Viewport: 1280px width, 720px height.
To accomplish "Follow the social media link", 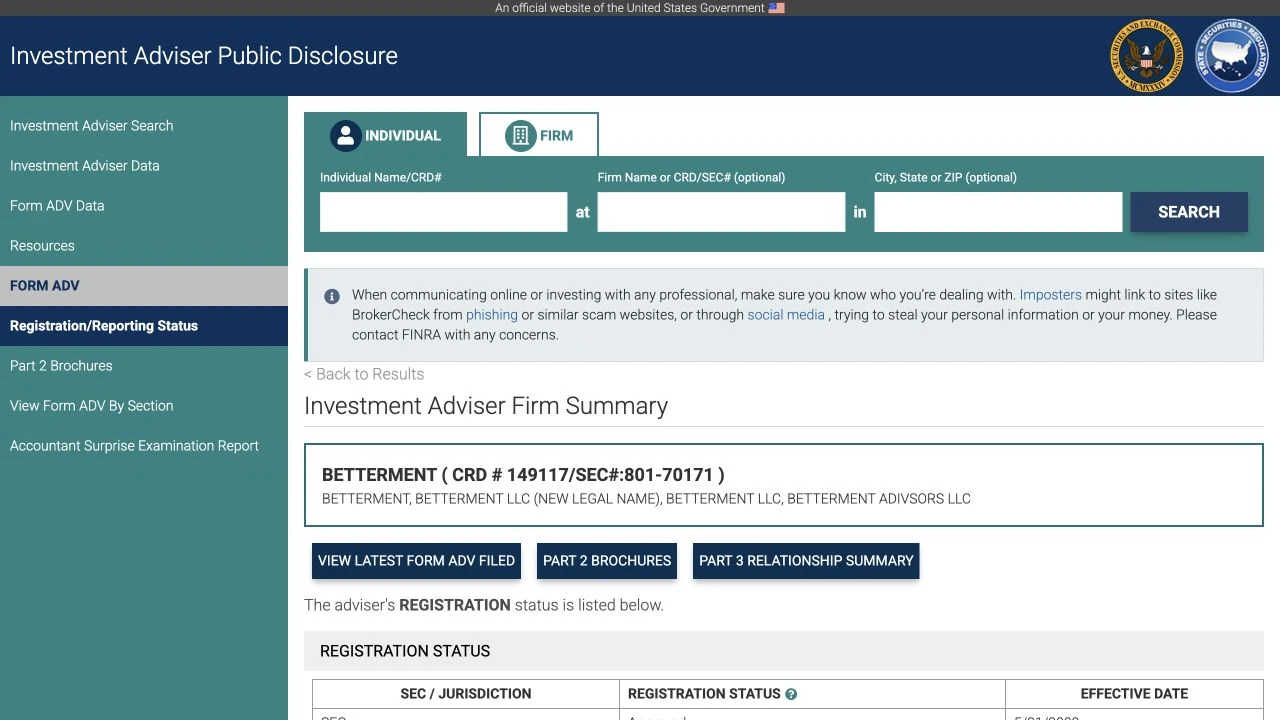I will [x=786, y=315].
